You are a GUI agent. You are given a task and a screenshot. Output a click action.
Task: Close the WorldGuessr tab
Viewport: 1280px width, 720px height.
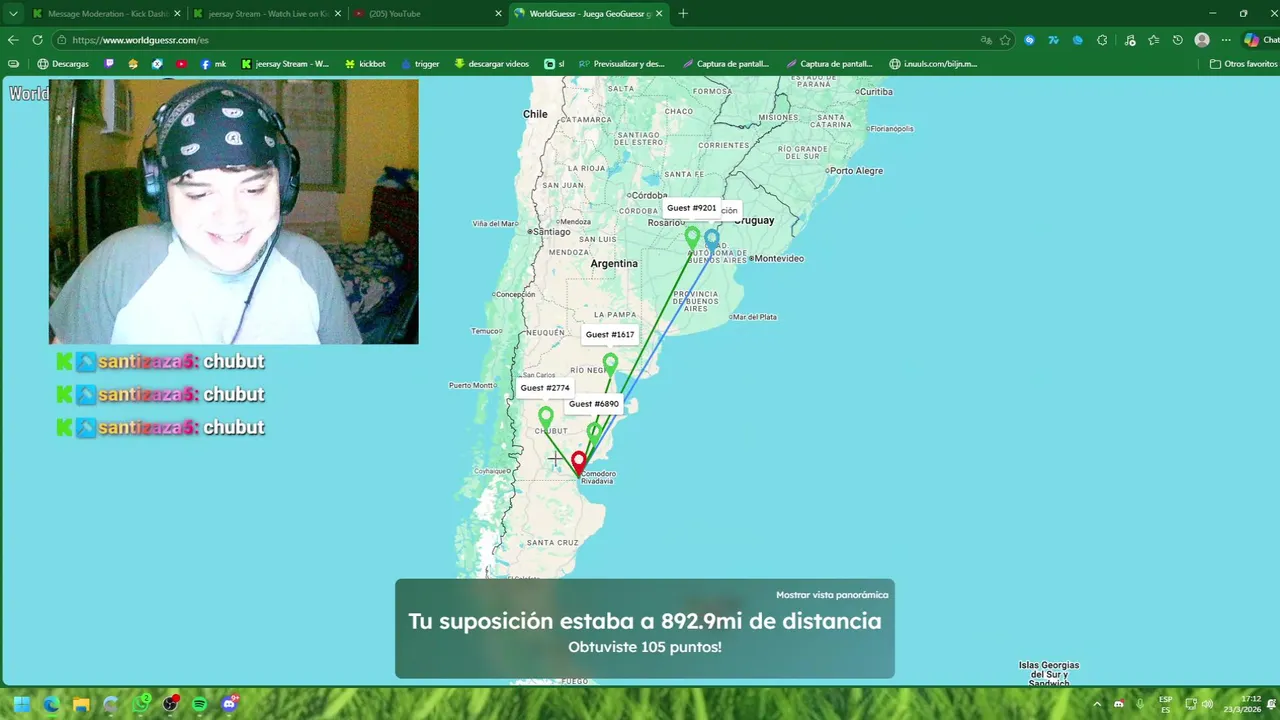coord(659,14)
